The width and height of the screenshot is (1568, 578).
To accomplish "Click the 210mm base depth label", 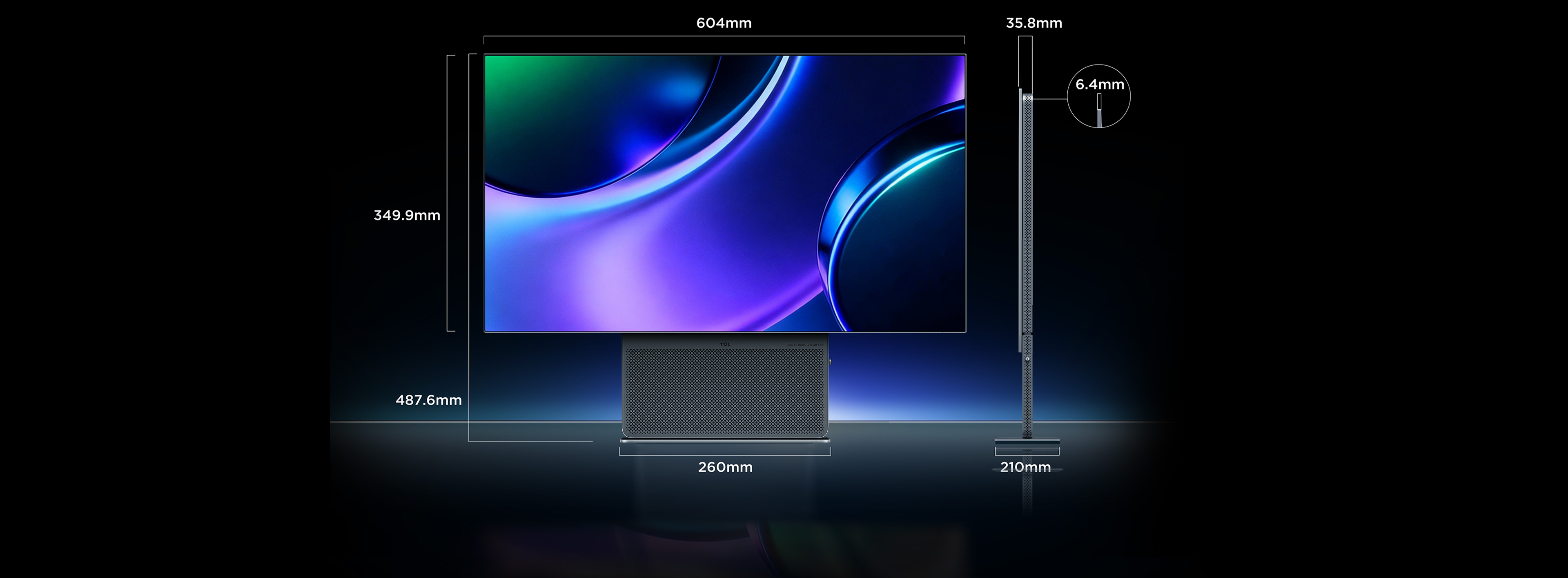I will point(1025,467).
